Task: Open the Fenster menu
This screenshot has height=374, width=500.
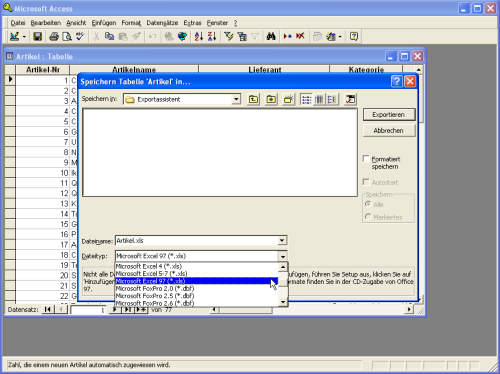Action: [x=217, y=23]
